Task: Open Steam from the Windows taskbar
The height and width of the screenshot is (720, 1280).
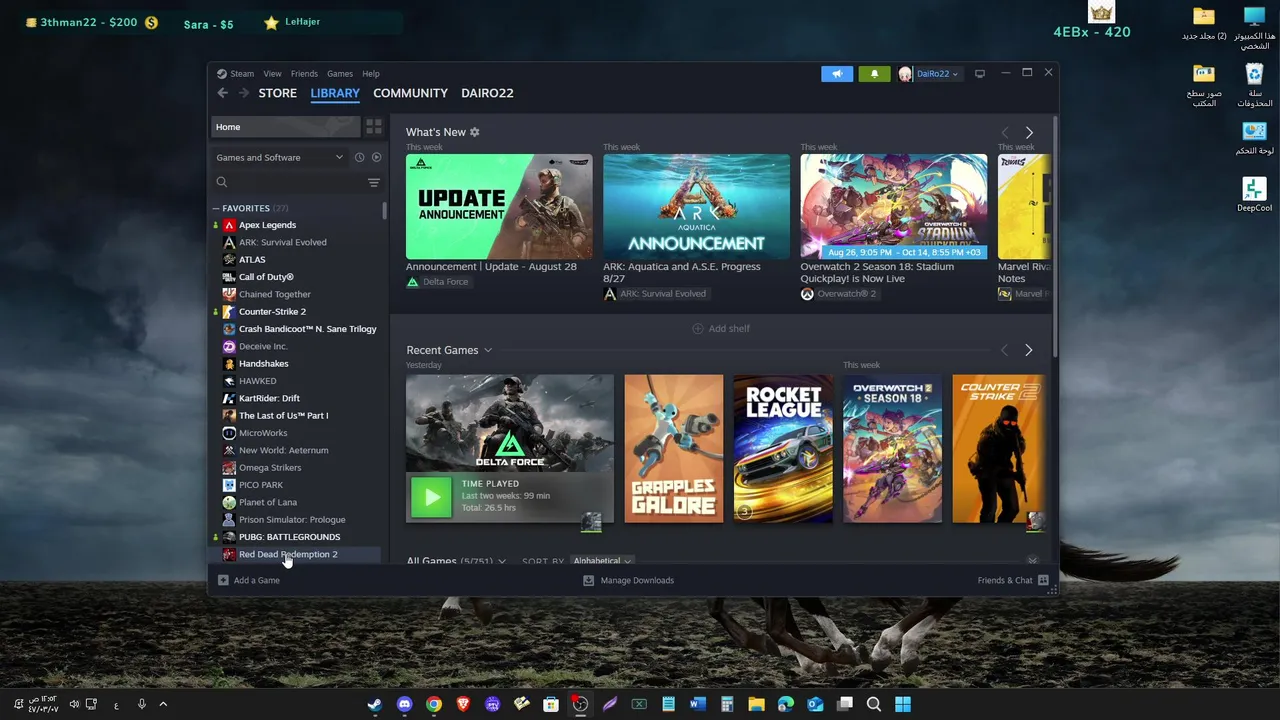Action: pos(374,704)
